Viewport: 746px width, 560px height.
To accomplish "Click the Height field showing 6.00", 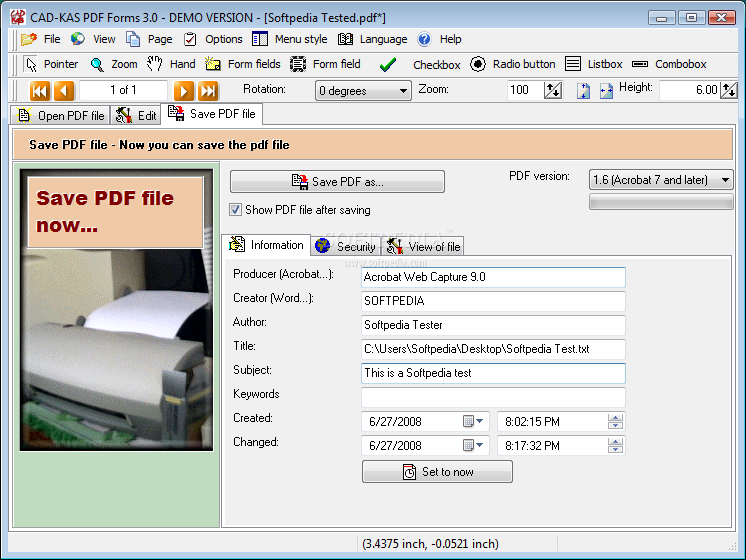I will pyautogui.click(x=690, y=90).
